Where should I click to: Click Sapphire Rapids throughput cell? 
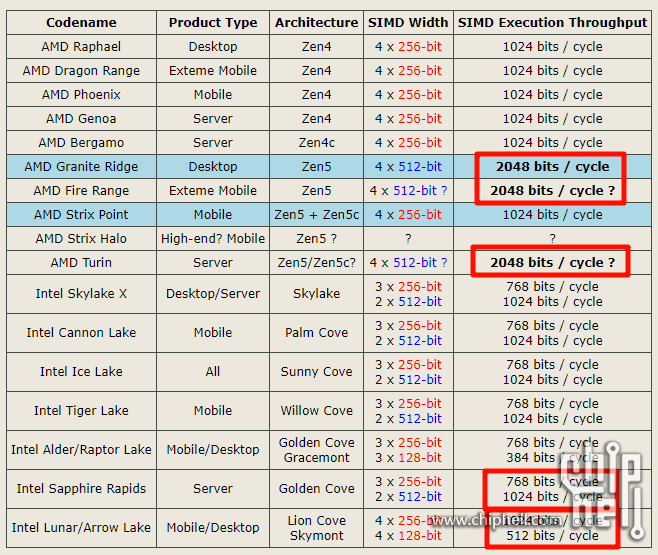(552, 489)
